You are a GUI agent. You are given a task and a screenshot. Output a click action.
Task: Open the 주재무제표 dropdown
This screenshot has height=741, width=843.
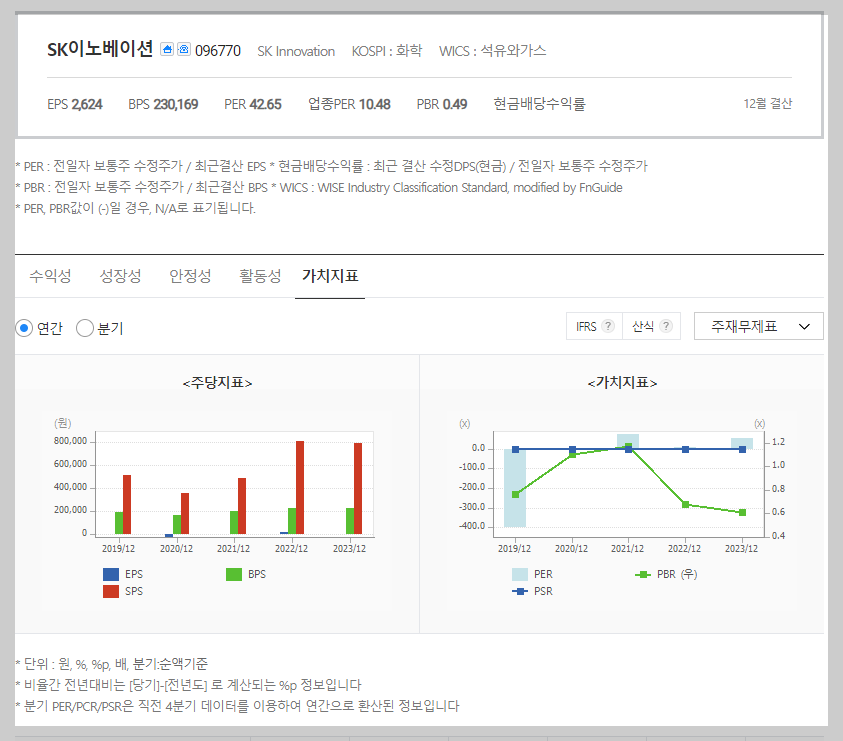tap(759, 326)
